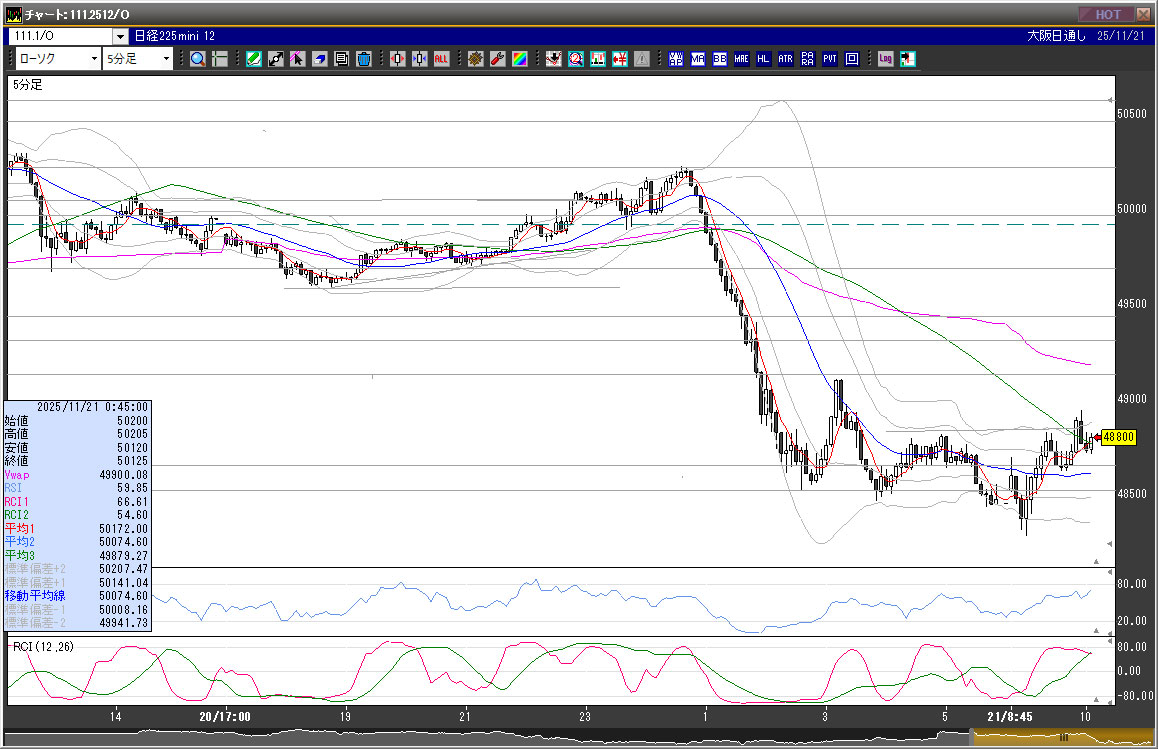Click the magnifying glass zoom tool

tap(198, 59)
